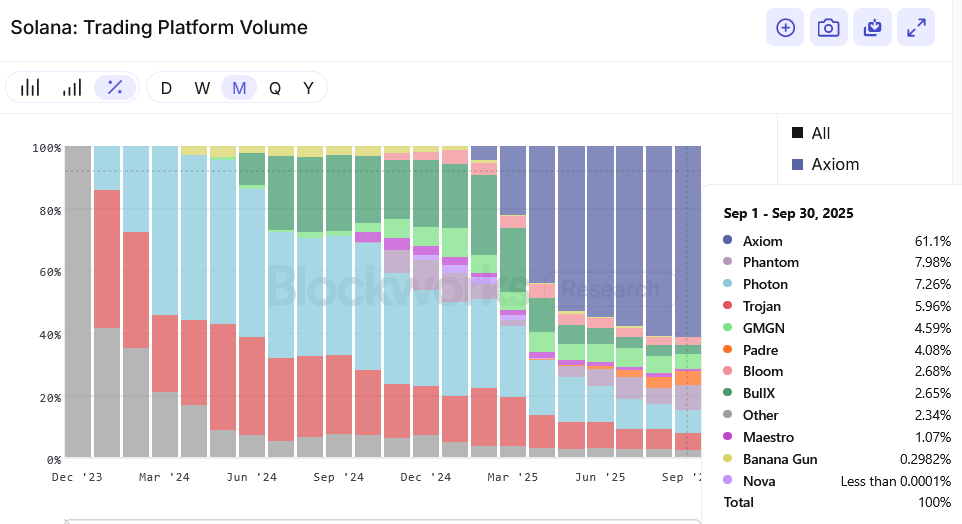
Task: Select the cumulative bar chart view icon
Action: (x=72, y=88)
